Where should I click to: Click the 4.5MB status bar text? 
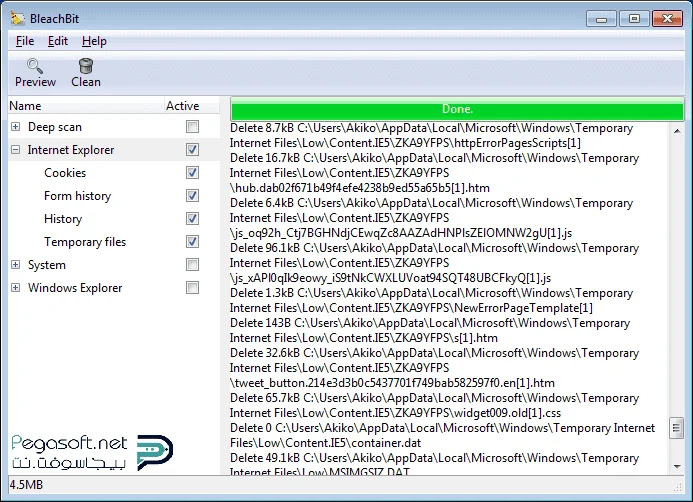(26, 485)
